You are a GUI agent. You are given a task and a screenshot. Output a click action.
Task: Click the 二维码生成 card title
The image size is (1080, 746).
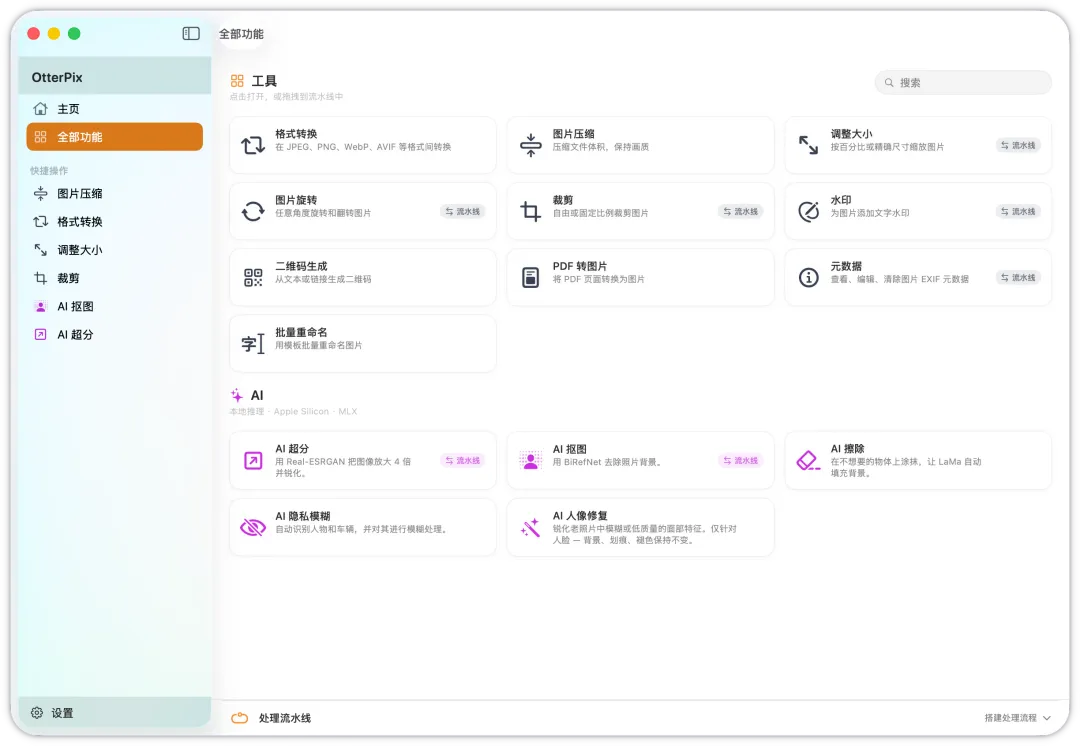click(302, 266)
